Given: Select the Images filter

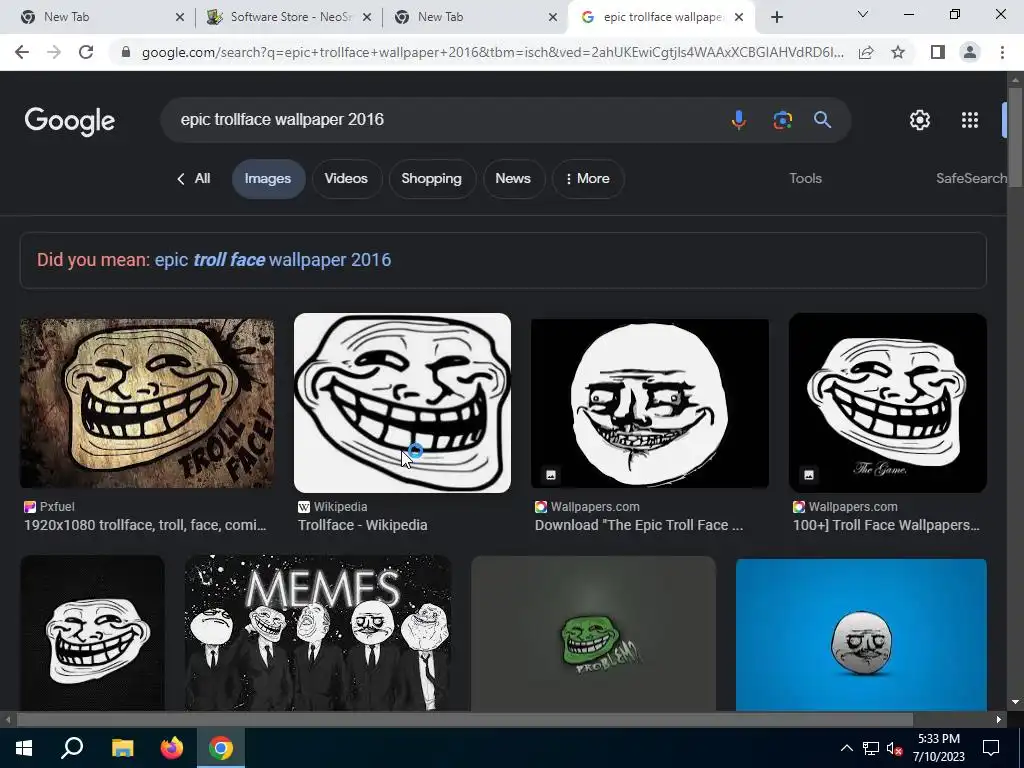Looking at the screenshot, I should (x=268, y=179).
